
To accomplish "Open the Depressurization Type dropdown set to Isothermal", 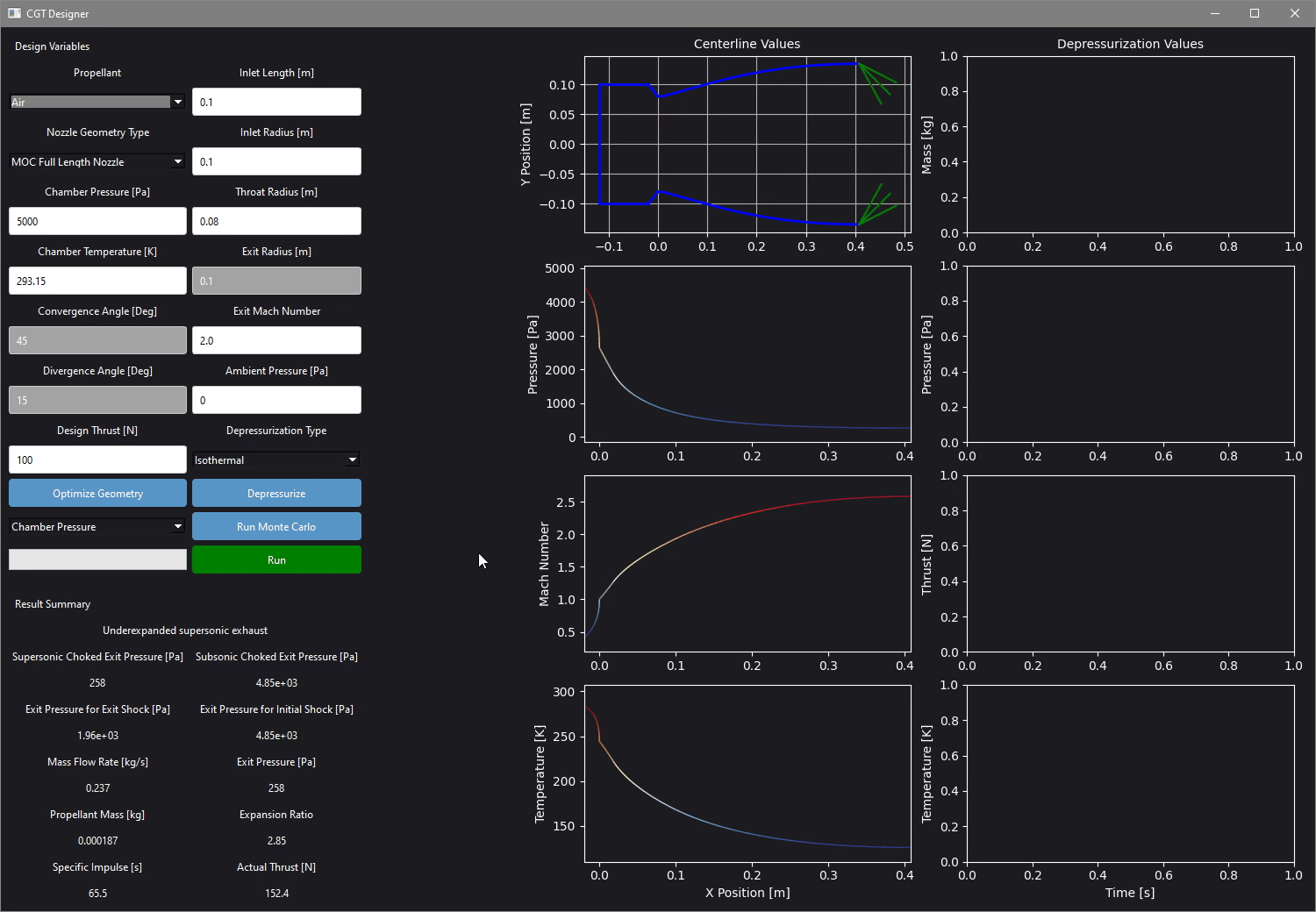I will coord(276,460).
